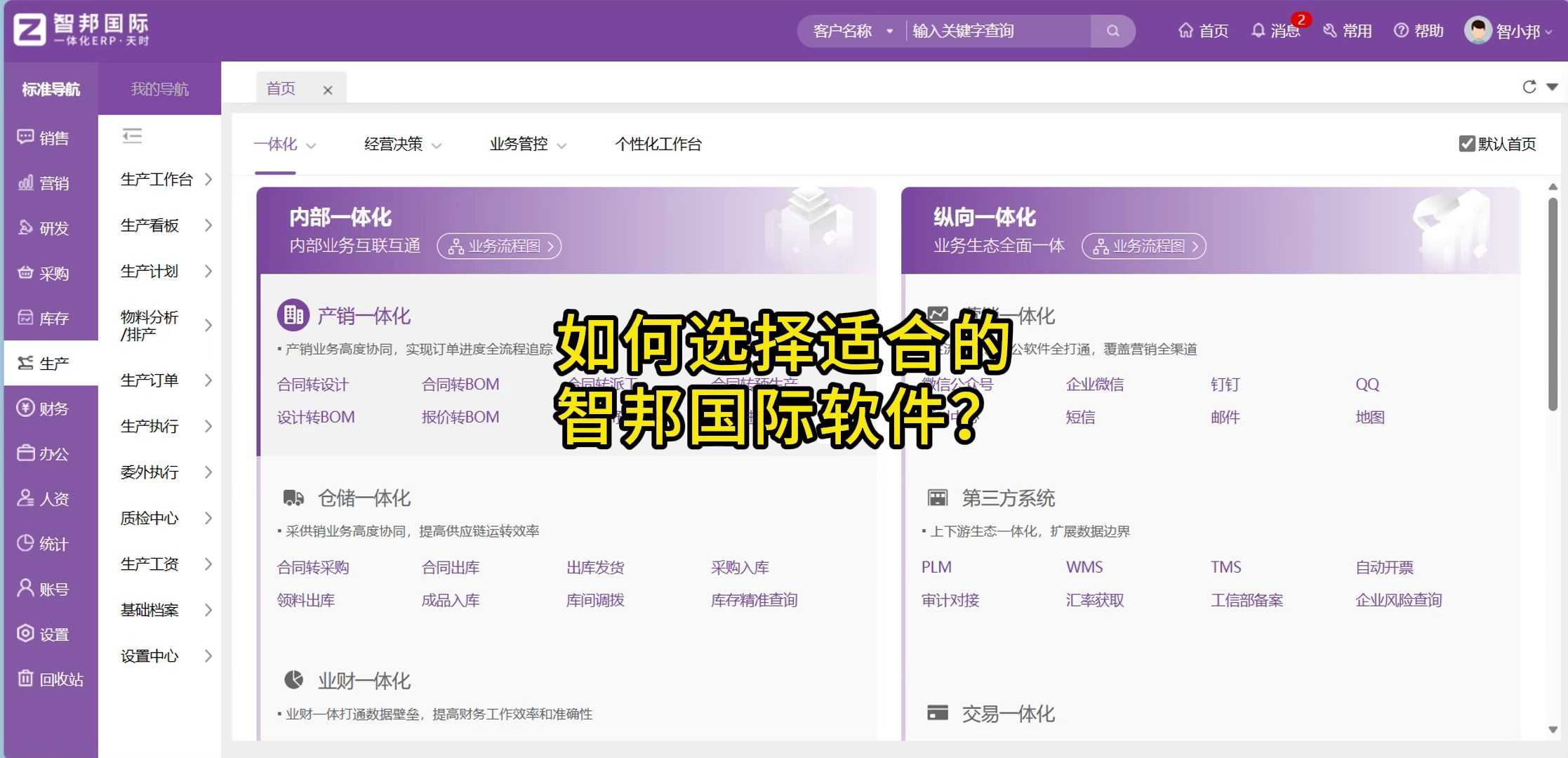Toggle the 默认首页 checkbox
Screen dimensions: 1568x758
[x=1466, y=144]
